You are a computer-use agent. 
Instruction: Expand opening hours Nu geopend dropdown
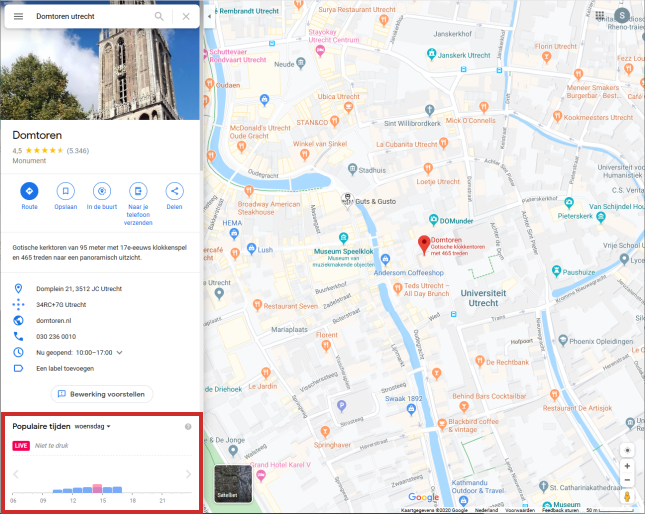119,352
